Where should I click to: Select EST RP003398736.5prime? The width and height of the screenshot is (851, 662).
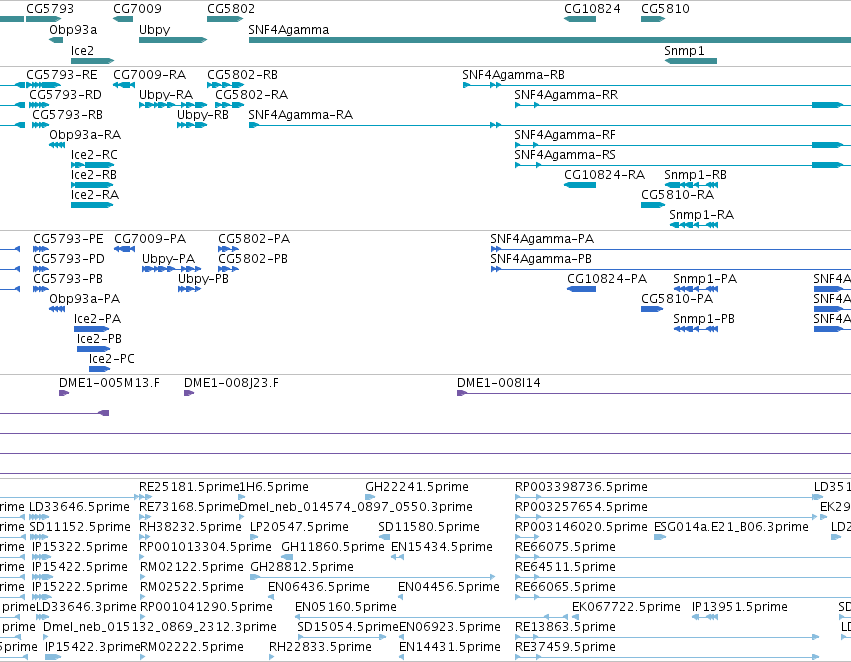pos(581,487)
